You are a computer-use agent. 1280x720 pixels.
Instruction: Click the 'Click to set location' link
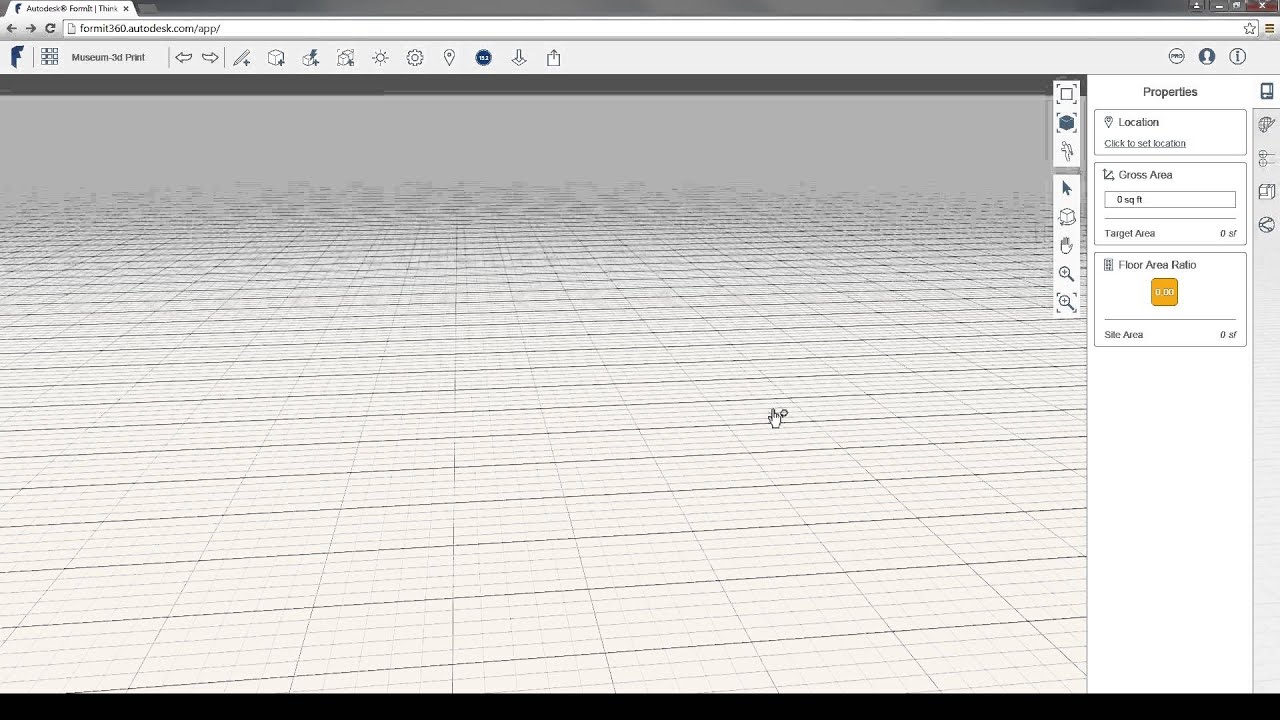(1145, 143)
